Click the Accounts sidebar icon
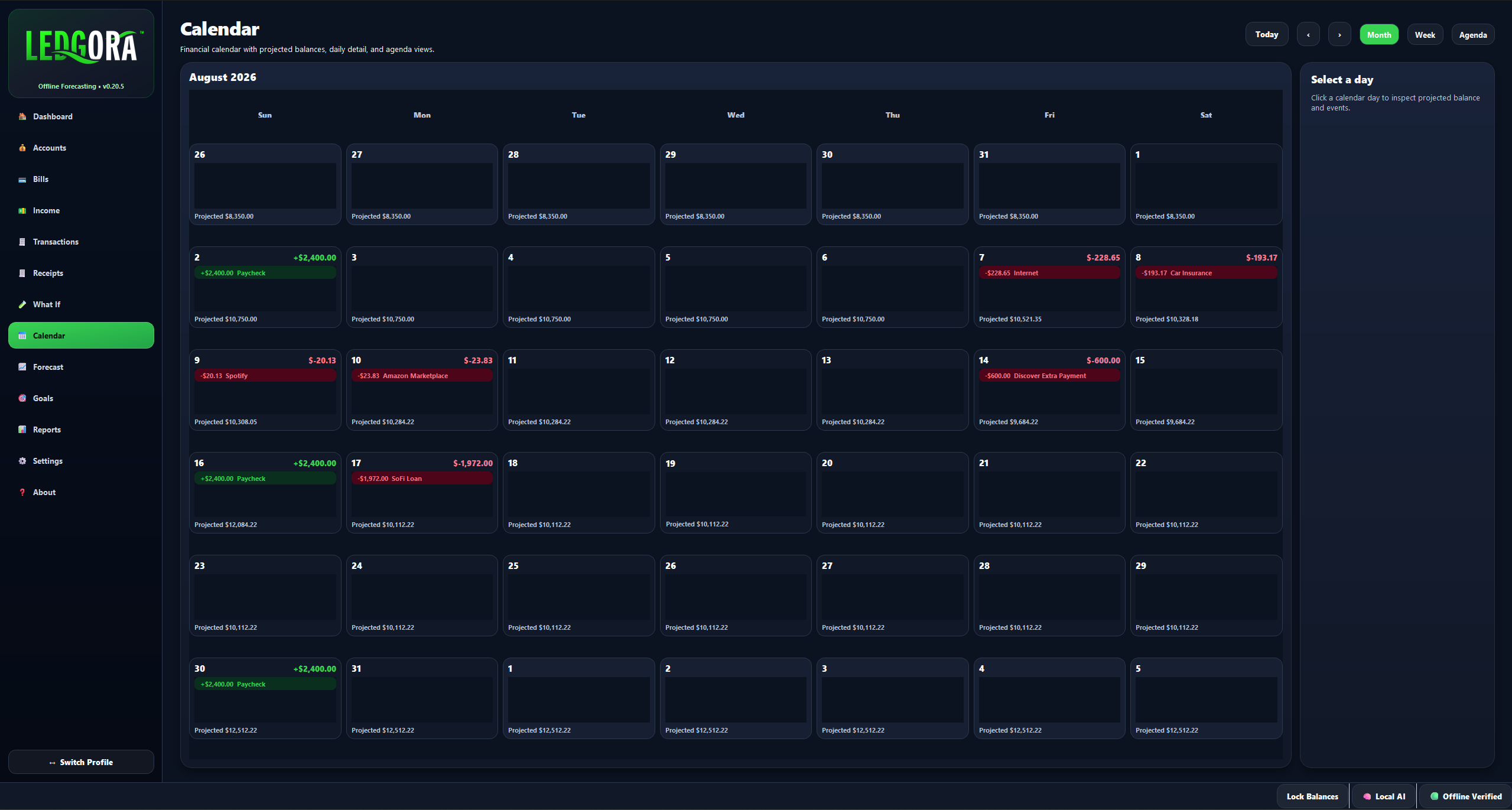 (22, 148)
